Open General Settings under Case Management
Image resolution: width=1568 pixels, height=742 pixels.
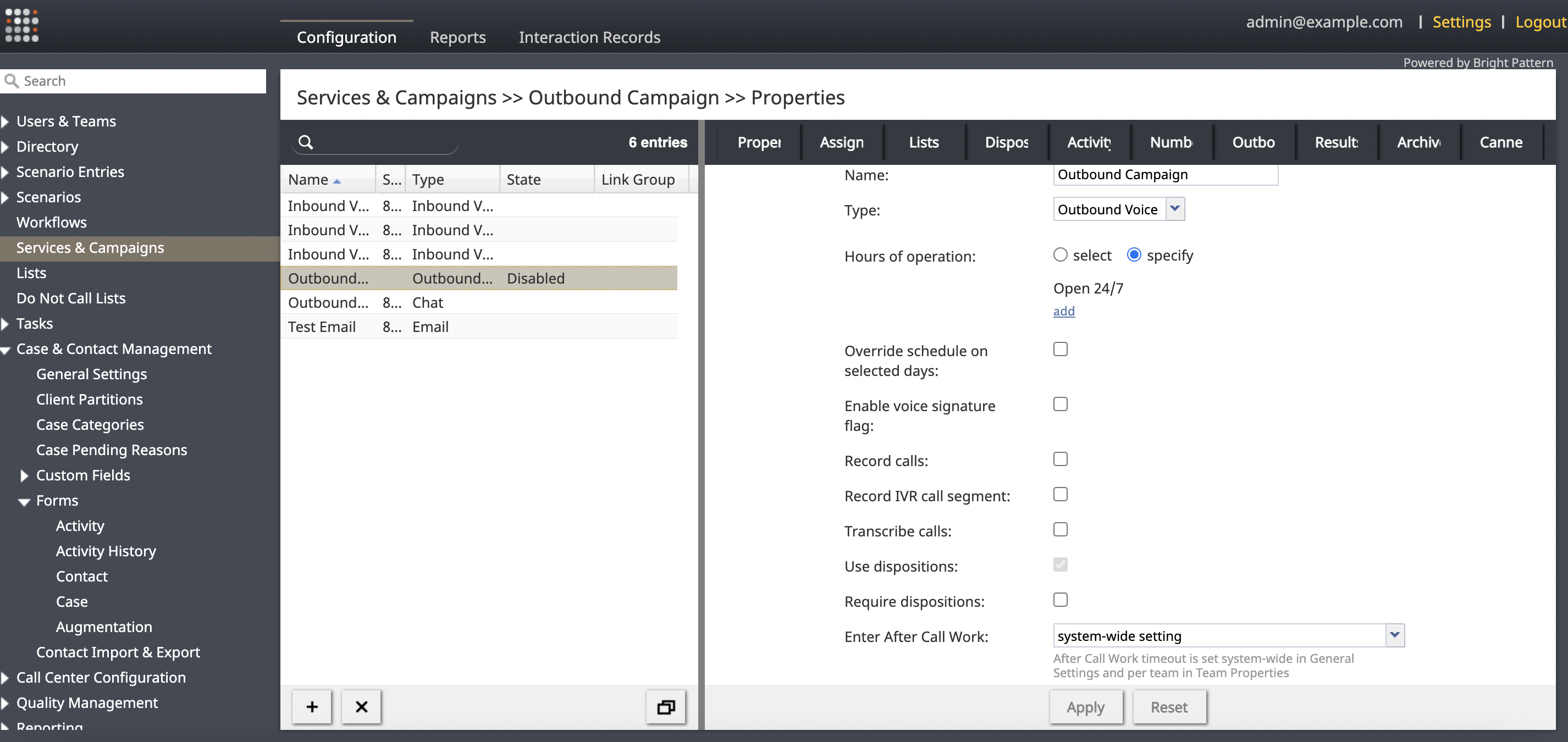[x=91, y=374]
